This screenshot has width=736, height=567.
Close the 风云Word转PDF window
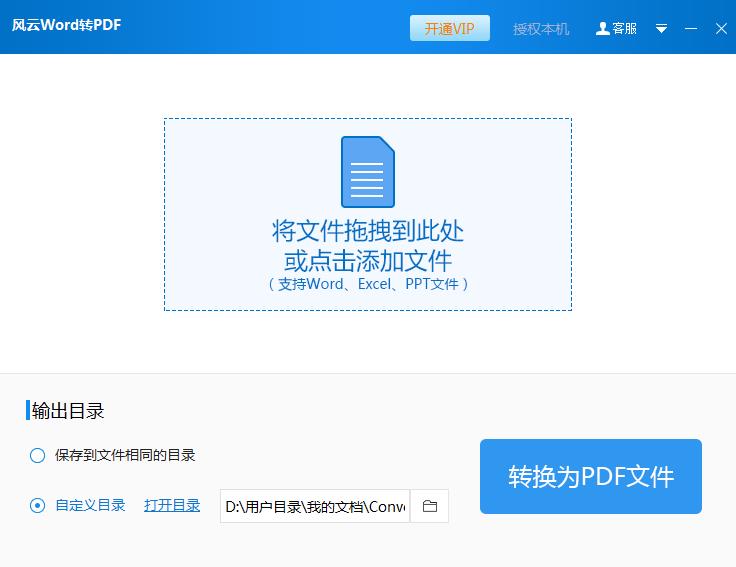721,29
